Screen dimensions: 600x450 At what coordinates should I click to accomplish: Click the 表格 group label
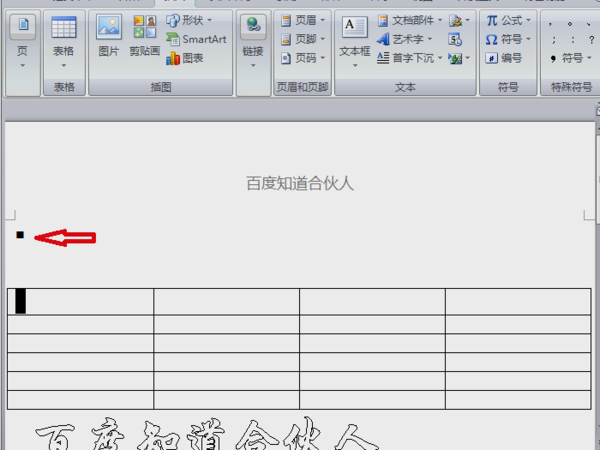(x=64, y=87)
